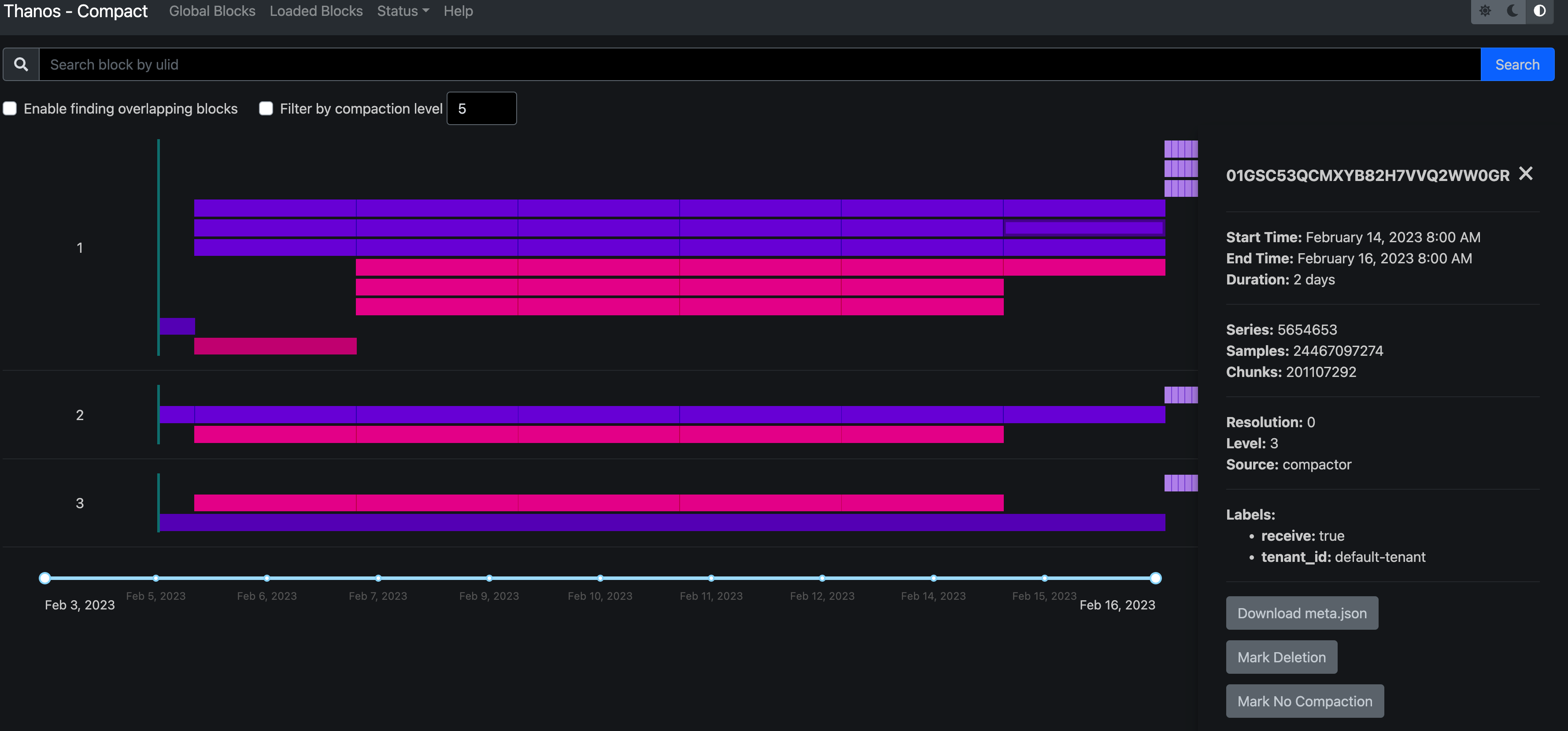Click the search magnifier icon
The width and height of the screenshot is (1568, 731).
[x=21, y=63]
